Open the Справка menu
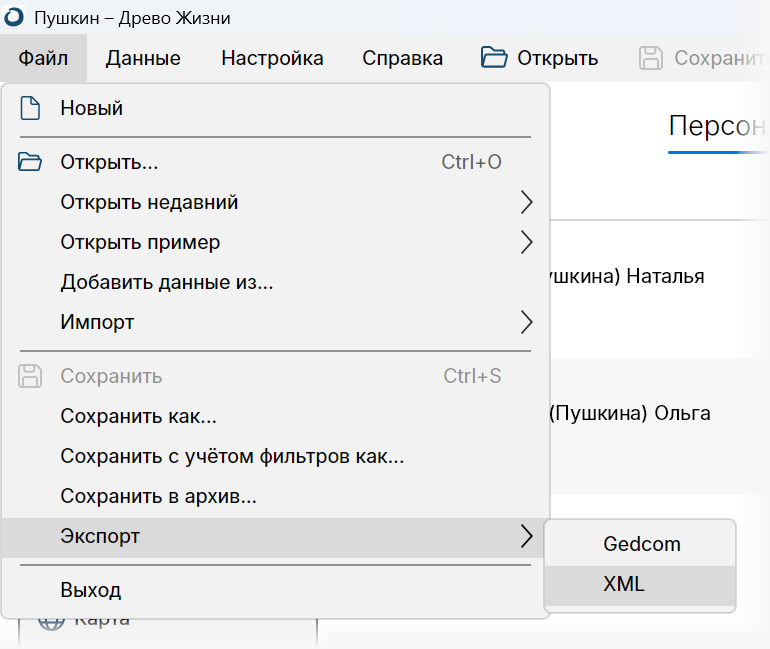This screenshot has height=649, width=770. click(402, 58)
